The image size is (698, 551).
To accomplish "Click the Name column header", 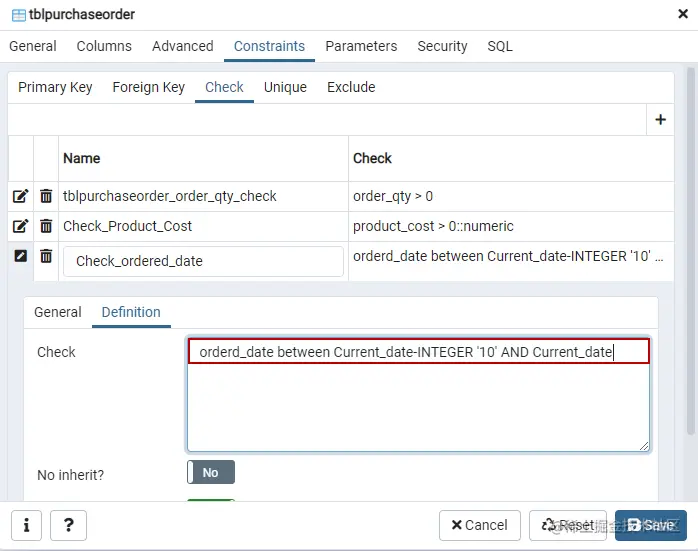I will click(x=203, y=158).
